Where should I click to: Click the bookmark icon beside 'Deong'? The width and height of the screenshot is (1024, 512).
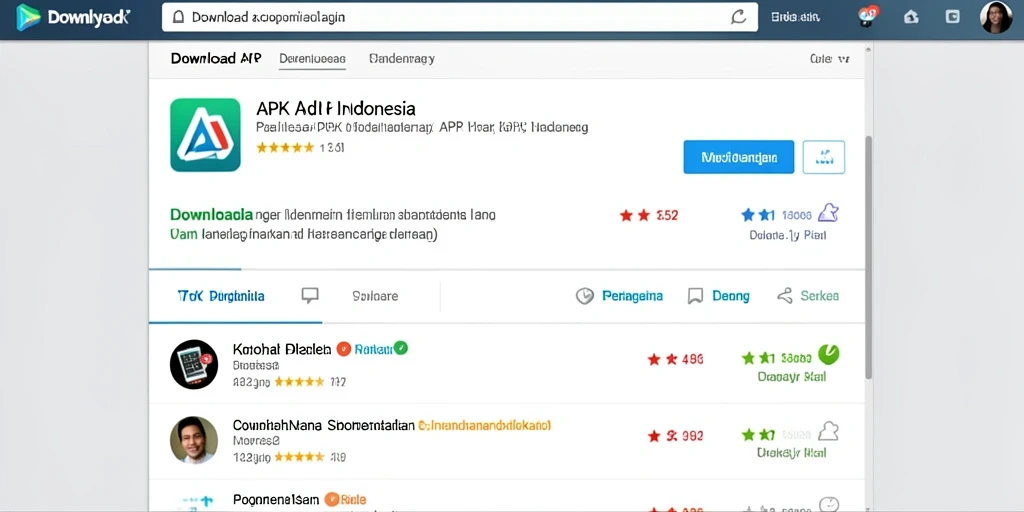click(x=696, y=296)
